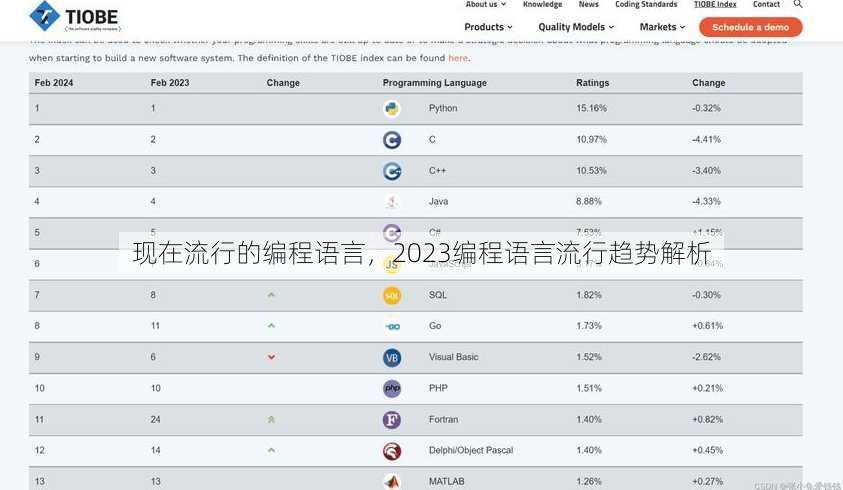Viewport: 843px width, 490px height.
Task: Click the Python language icon
Action: pyautogui.click(x=391, y=109)
